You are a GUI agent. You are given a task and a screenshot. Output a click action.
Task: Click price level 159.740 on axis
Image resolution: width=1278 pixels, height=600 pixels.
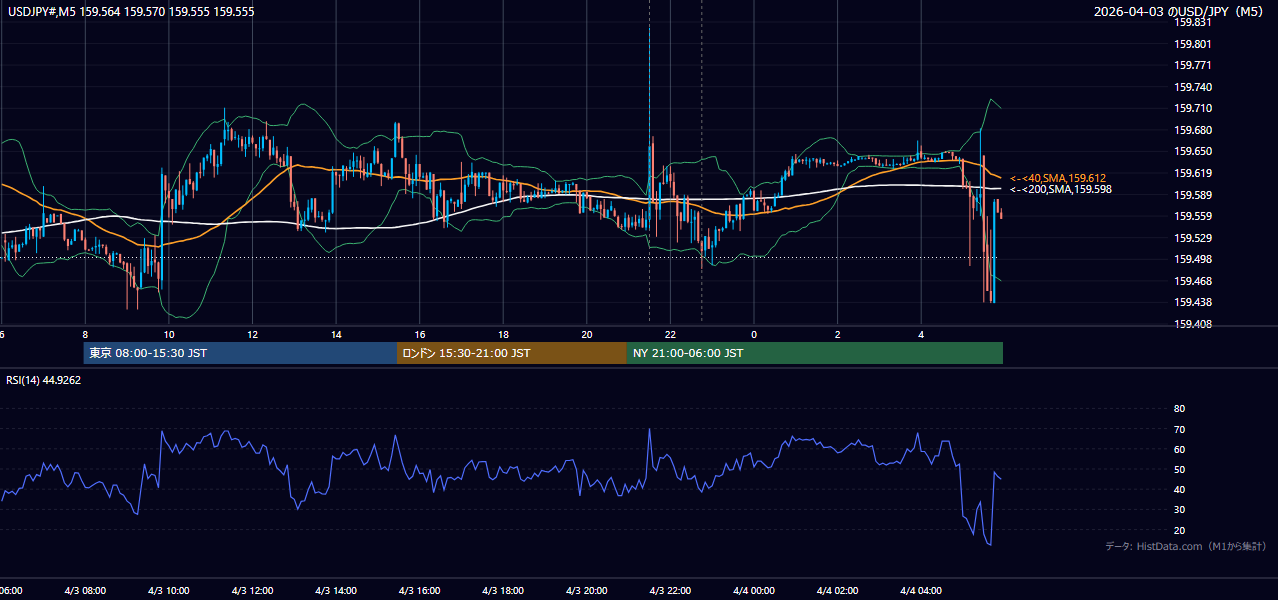[1193, 87]
